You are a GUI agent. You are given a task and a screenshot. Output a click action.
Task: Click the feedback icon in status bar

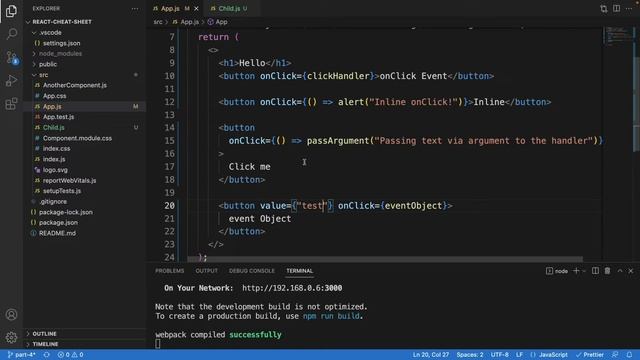[x=615, y=355]
